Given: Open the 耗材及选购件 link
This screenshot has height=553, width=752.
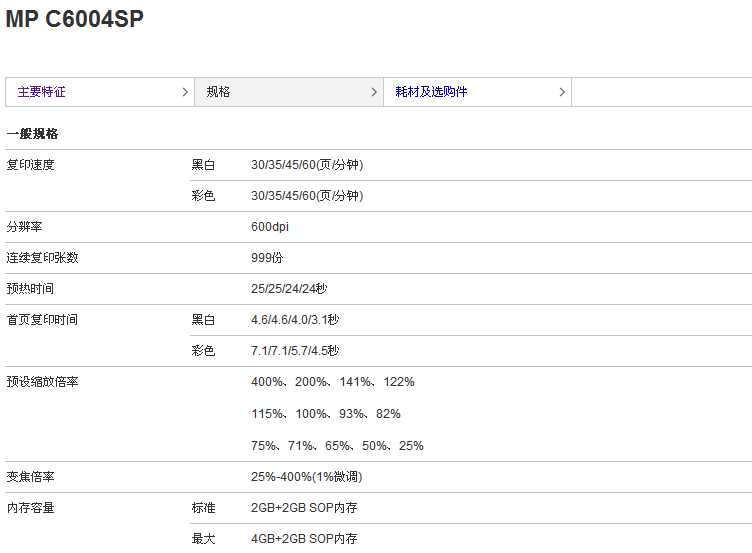Looking at the screenshot, I should (431, 92).
